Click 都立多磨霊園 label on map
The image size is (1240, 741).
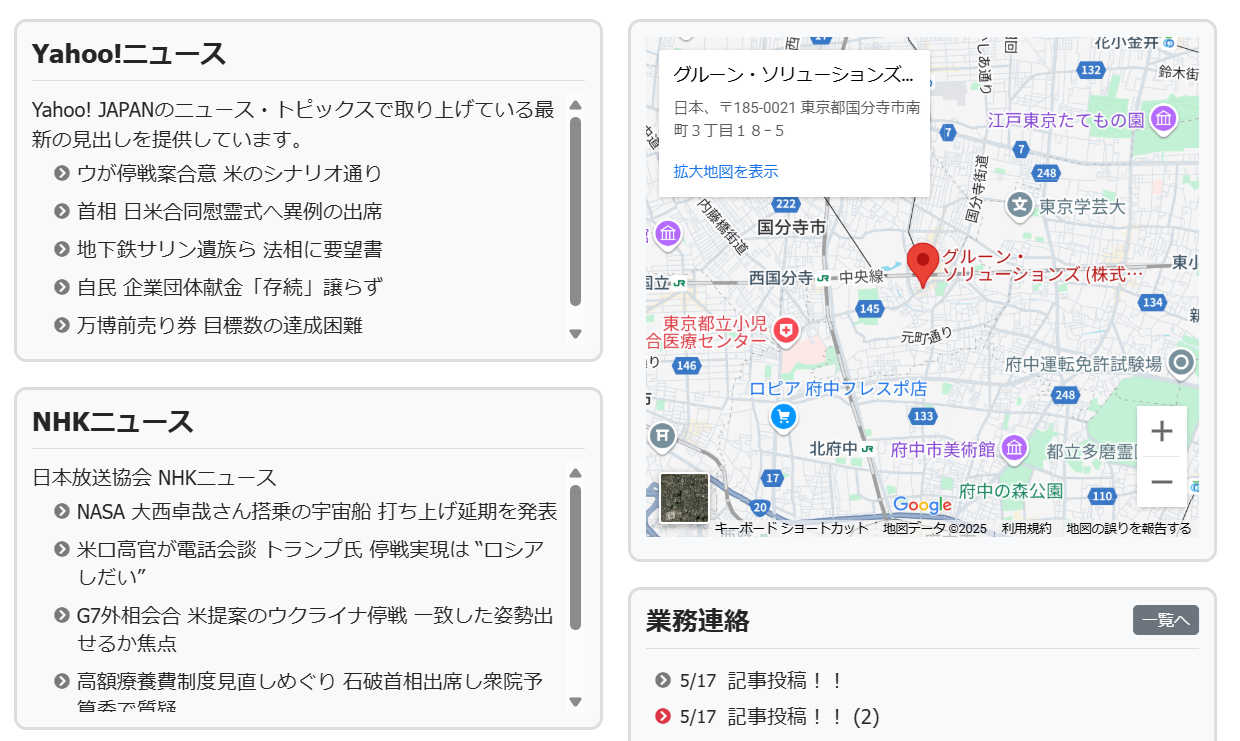pyautogui.click(x=1091, y=452)
